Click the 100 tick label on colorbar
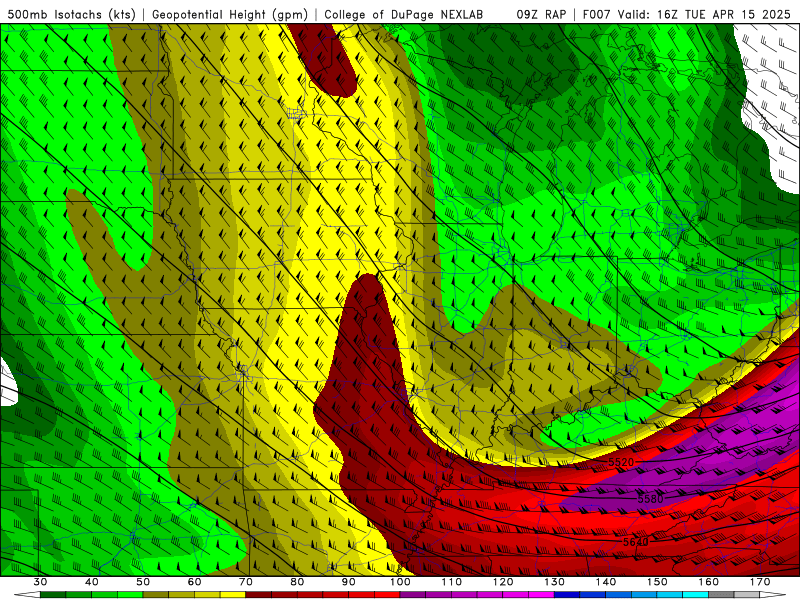This screenshot has width=800, height=600. pos(400,582)
